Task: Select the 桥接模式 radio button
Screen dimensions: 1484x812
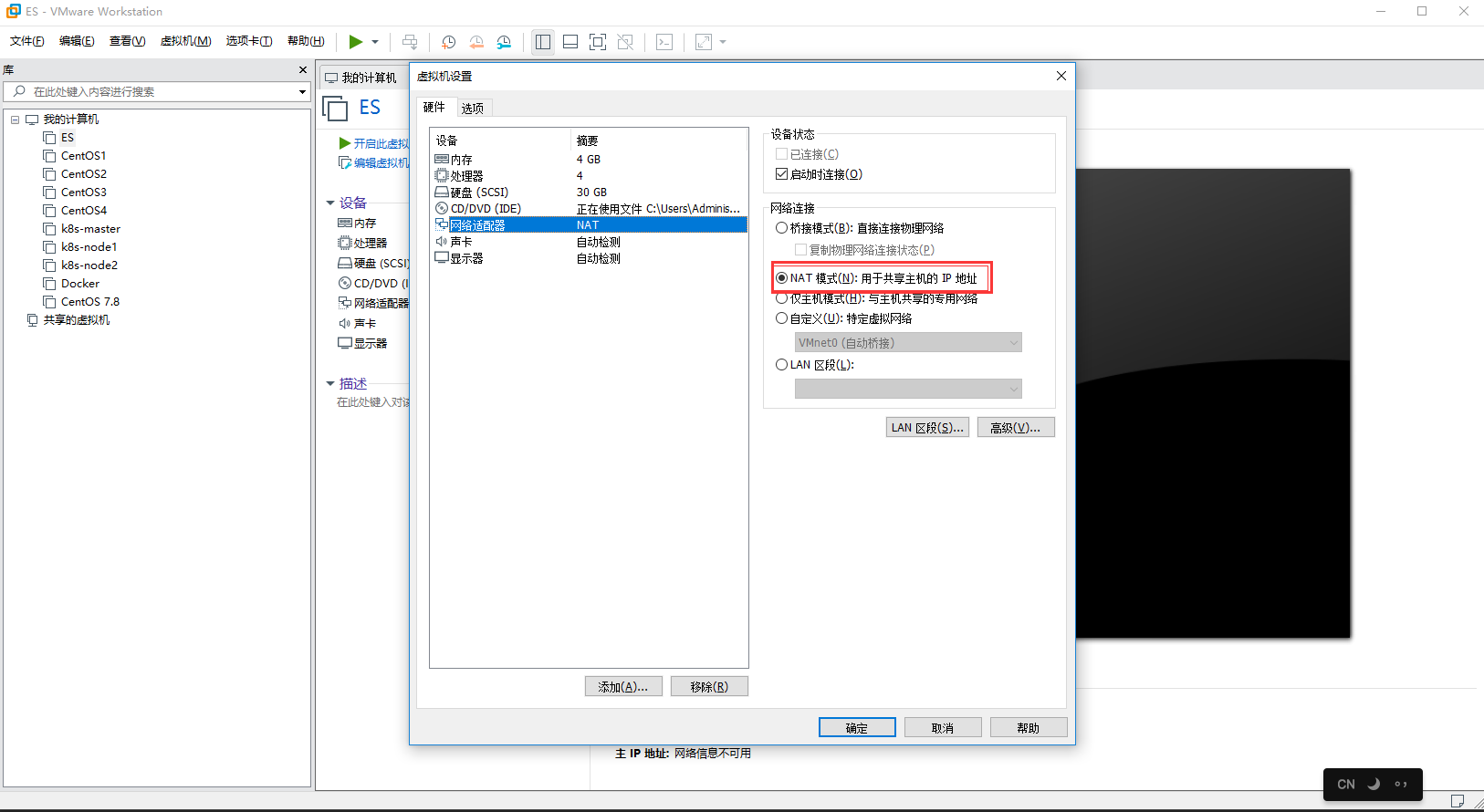Action: (x=782, y=228)
